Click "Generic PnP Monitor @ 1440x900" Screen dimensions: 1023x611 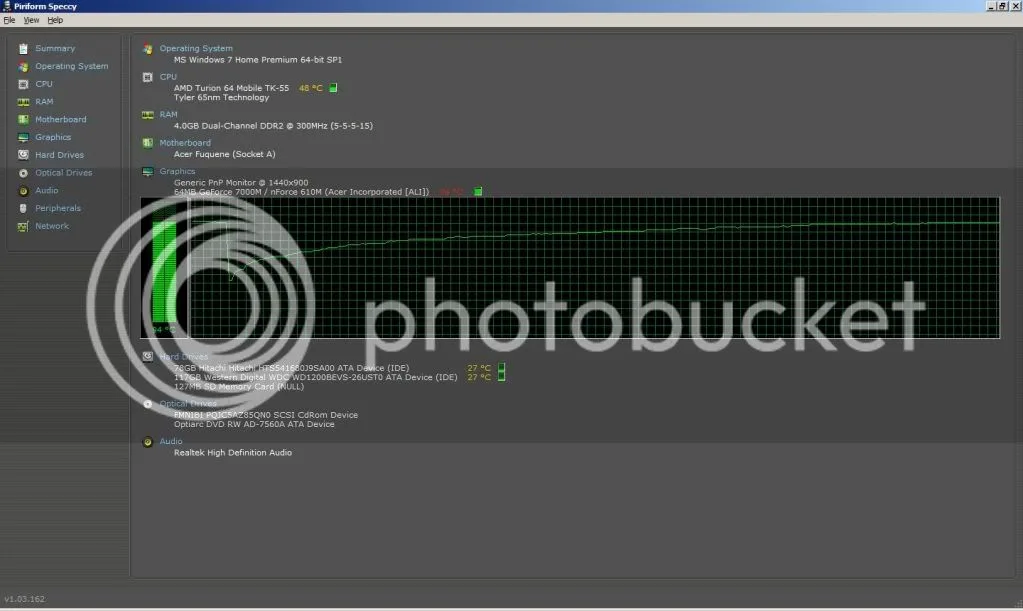[241, 183]
